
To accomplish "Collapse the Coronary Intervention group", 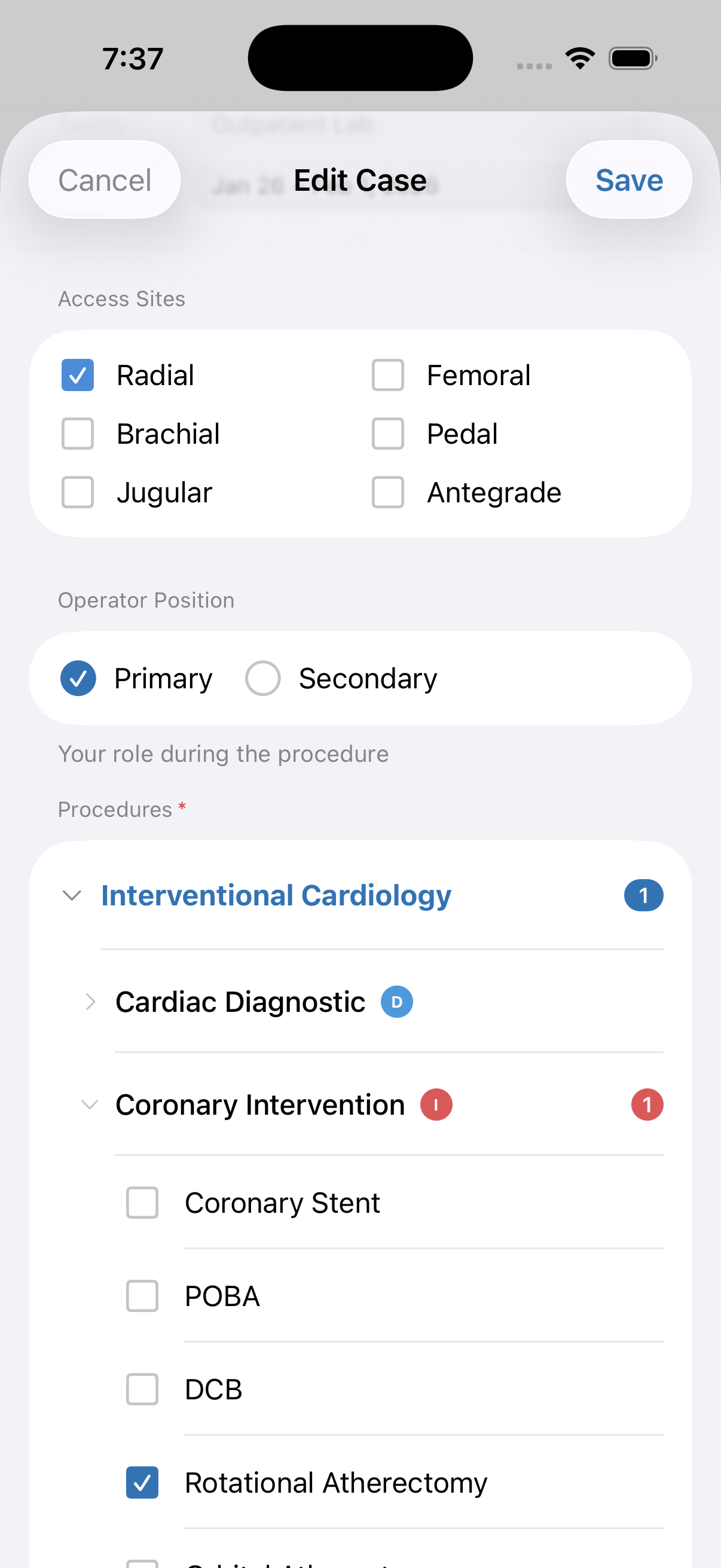I will click(90, 1105).
